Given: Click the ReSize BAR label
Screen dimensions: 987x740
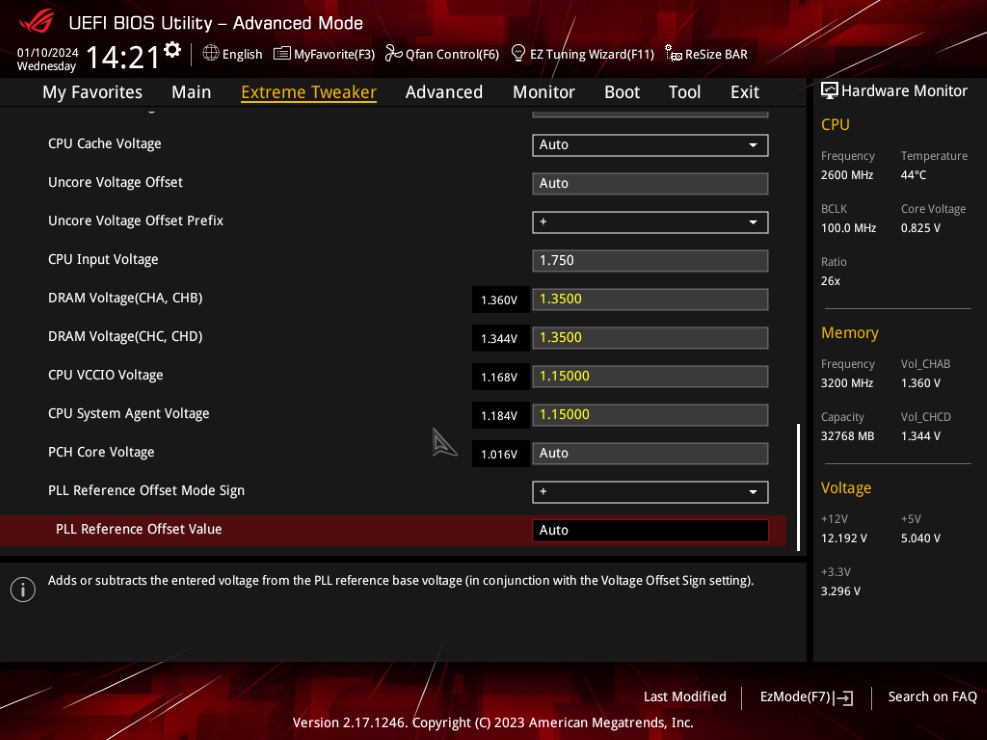Looking at the screenshot, I should pos(716,54).
